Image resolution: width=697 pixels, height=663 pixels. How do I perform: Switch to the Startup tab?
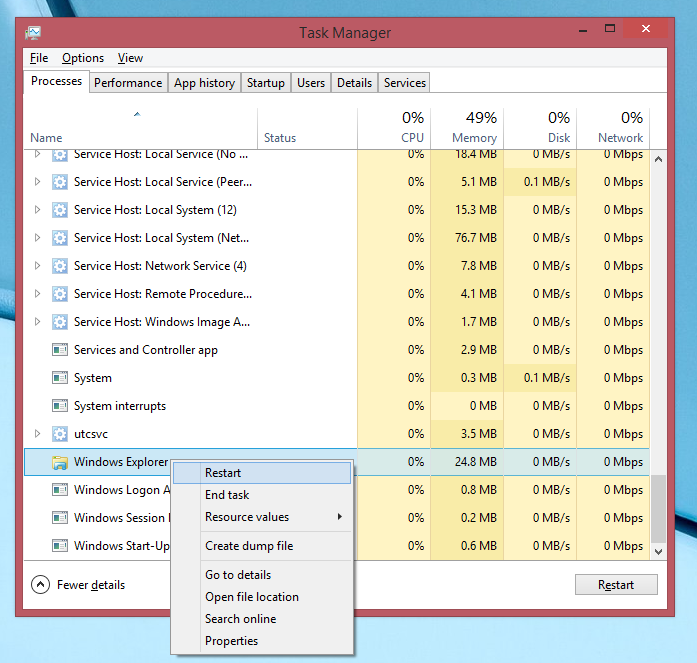[x=266, y=83]
